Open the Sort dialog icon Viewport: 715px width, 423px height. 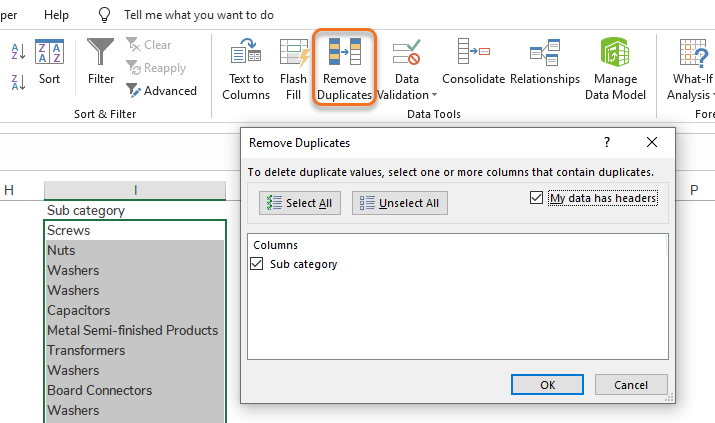pos(49,53)
